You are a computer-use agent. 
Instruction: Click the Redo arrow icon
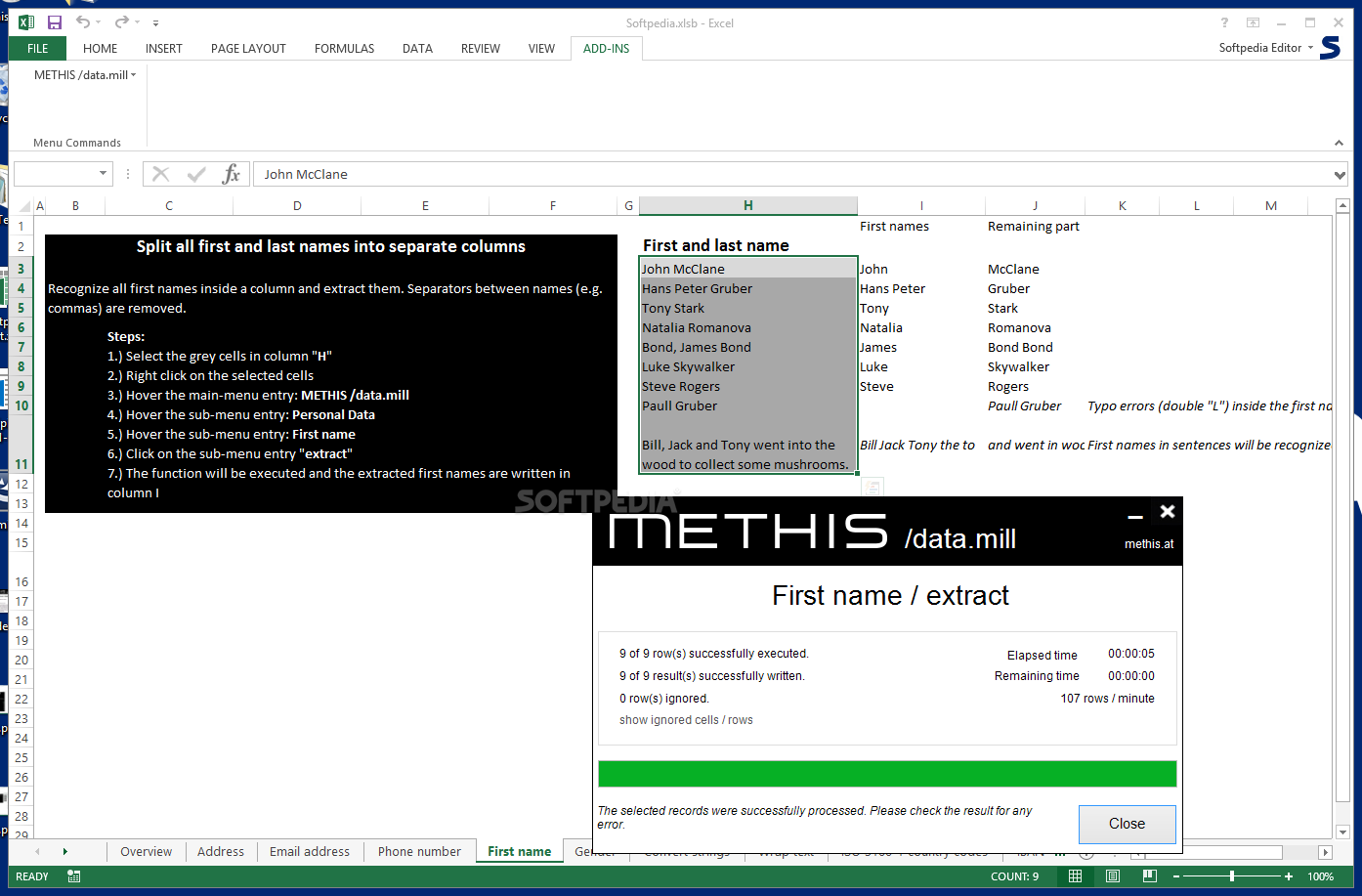click(121, 22)
